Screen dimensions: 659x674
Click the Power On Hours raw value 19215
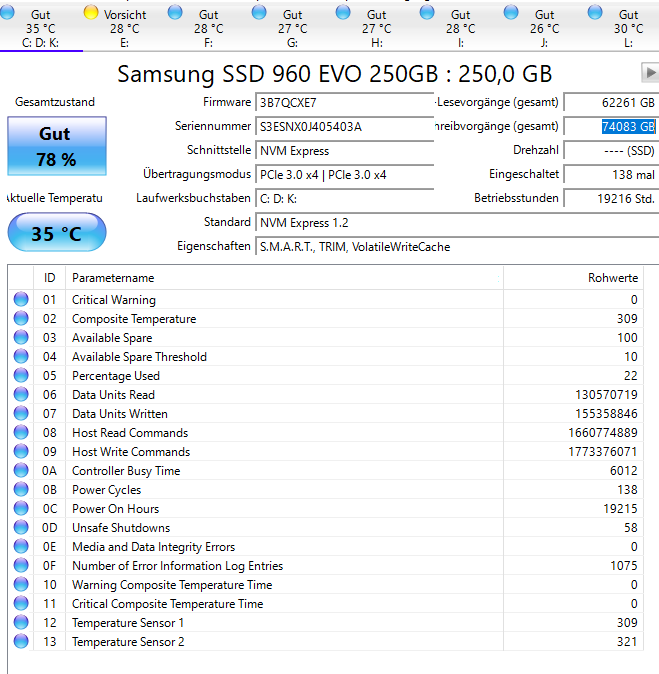tap(620, 509)
